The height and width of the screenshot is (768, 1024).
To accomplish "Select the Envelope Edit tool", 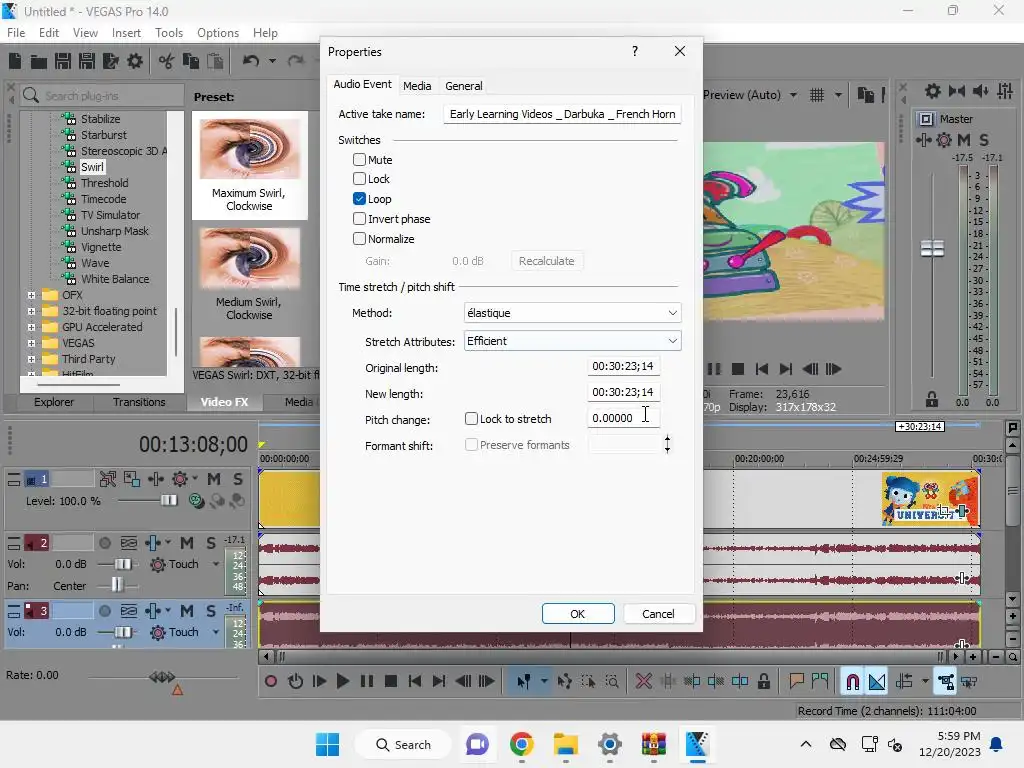I will 564,681.
